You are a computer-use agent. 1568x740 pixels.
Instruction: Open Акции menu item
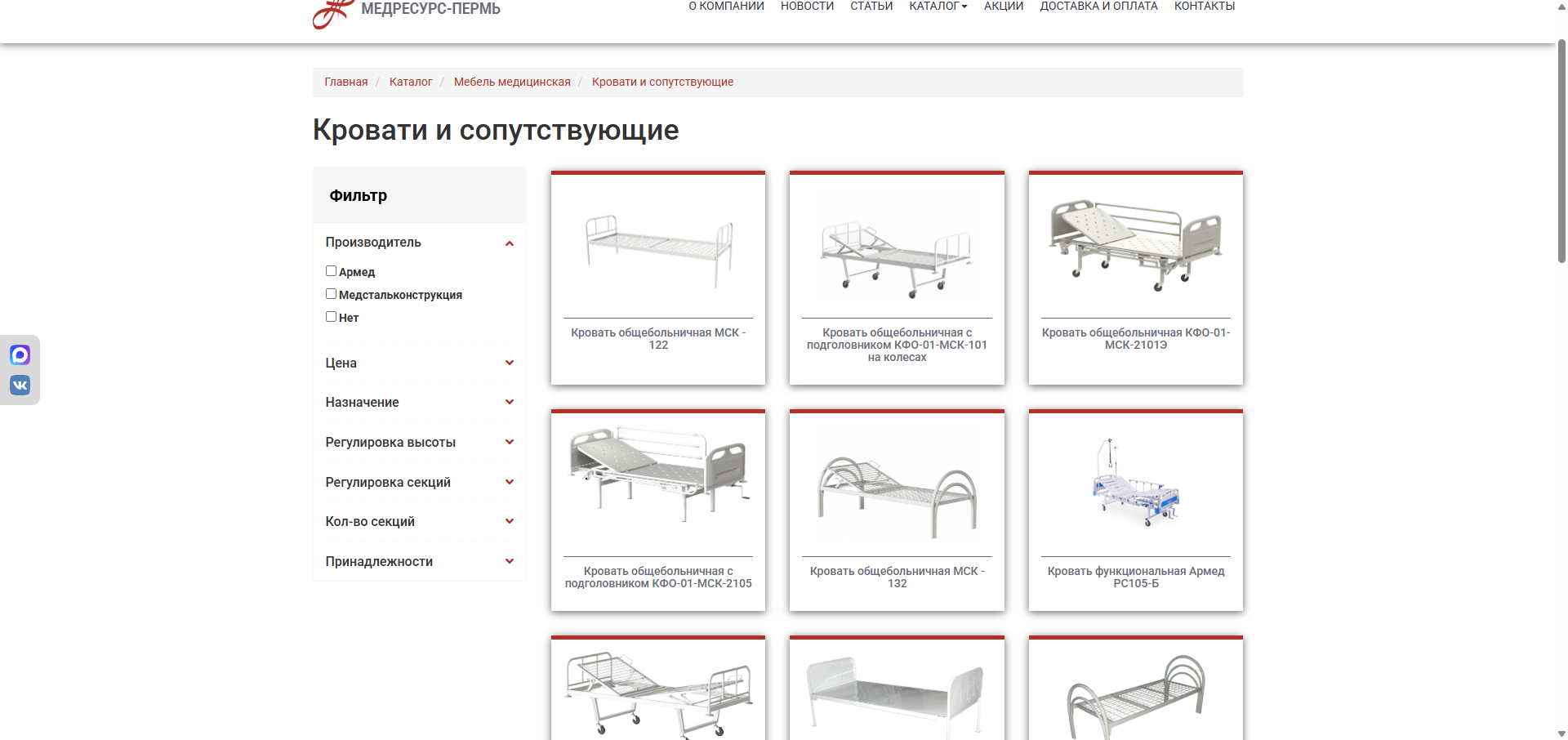[x=1004, y=7]
